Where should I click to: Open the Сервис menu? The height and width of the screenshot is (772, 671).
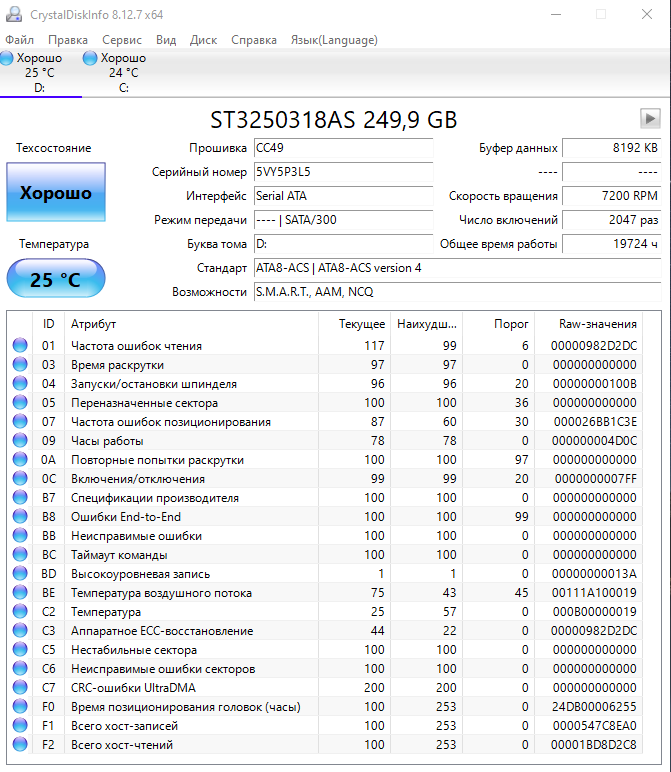[x=122, y=40]
